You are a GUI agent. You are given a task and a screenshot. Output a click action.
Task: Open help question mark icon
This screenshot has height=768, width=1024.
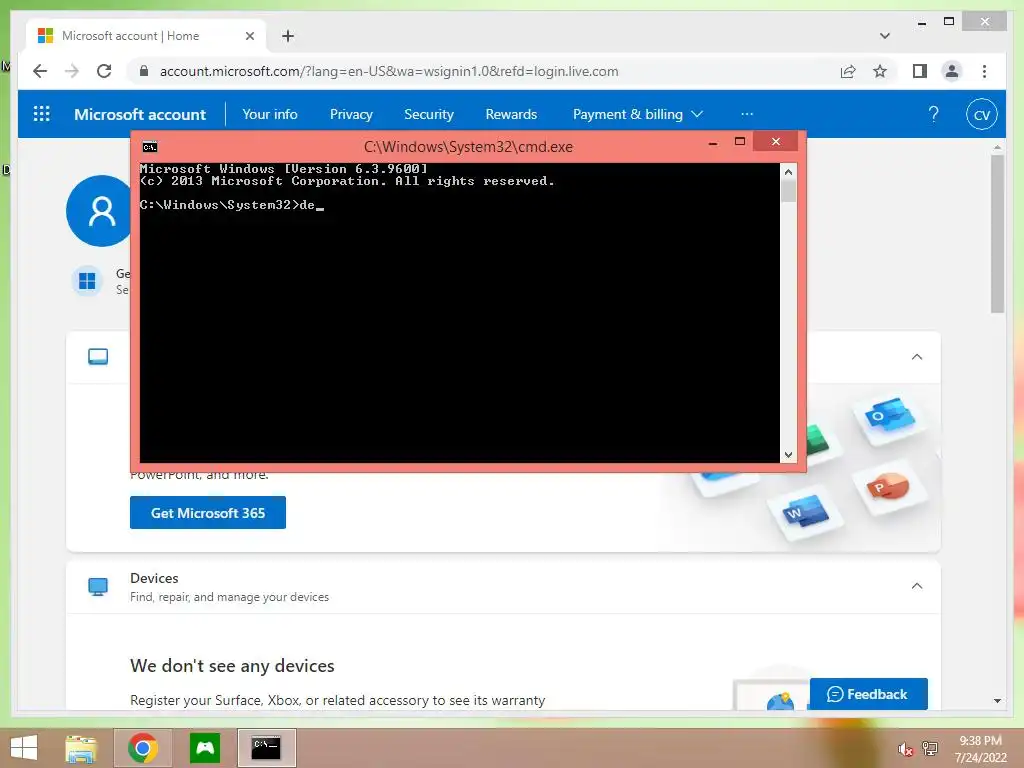pyautogui.click(x=934, y=114)
